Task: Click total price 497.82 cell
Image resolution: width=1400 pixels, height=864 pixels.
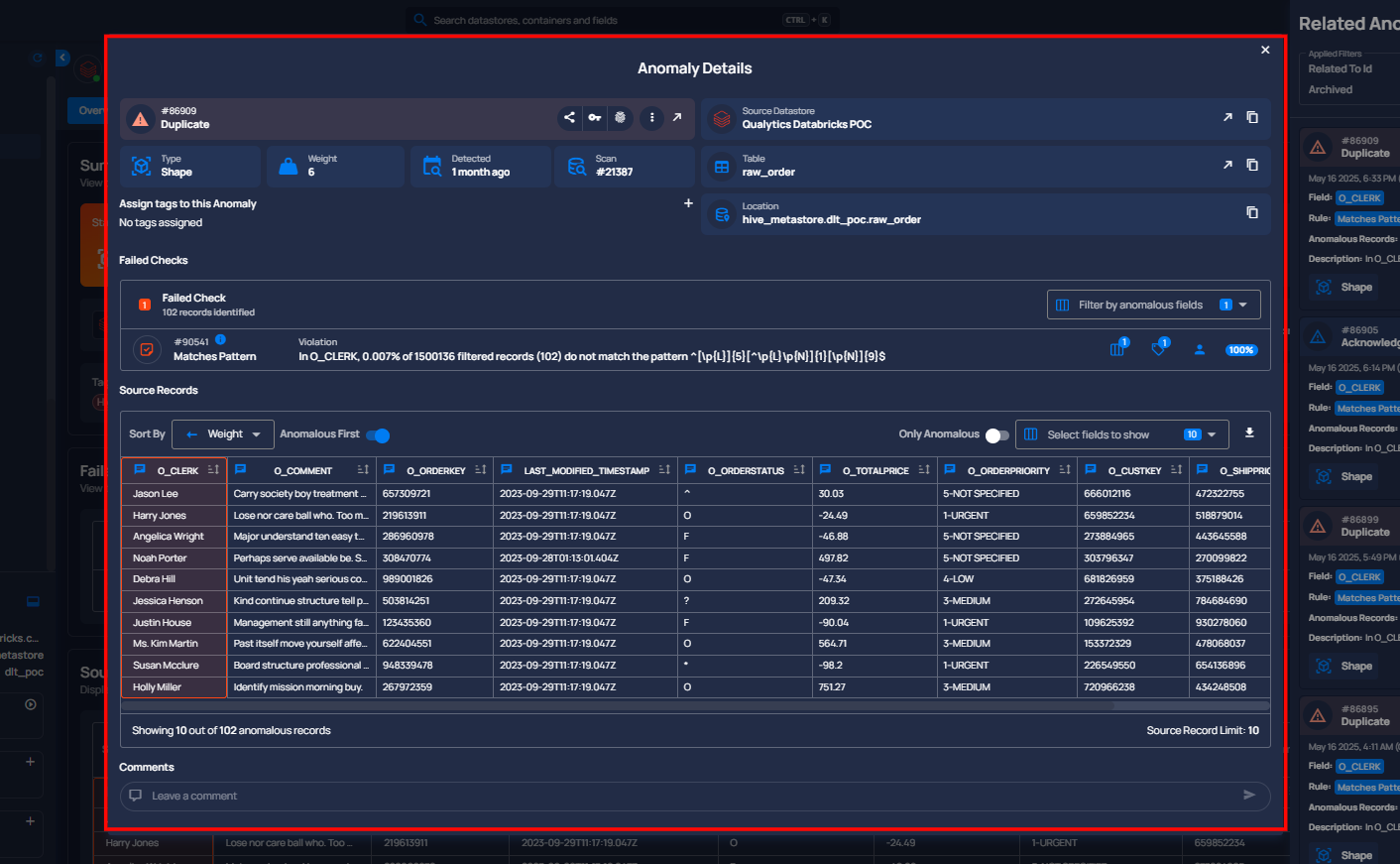Action: 875,558
